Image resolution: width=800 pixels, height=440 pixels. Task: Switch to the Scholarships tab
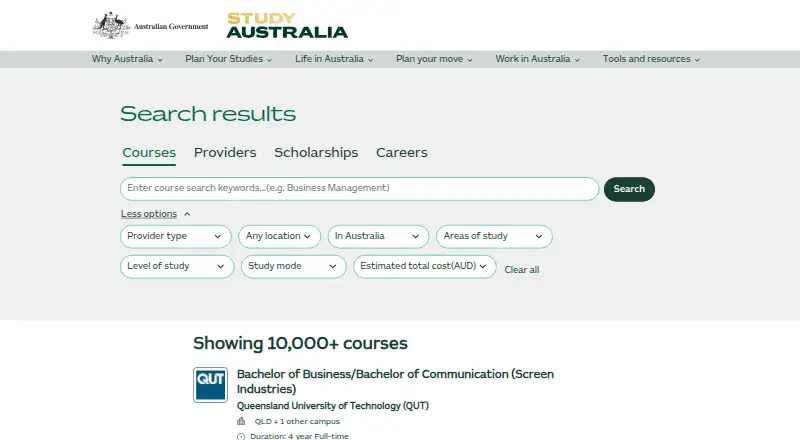coord(316,153)
